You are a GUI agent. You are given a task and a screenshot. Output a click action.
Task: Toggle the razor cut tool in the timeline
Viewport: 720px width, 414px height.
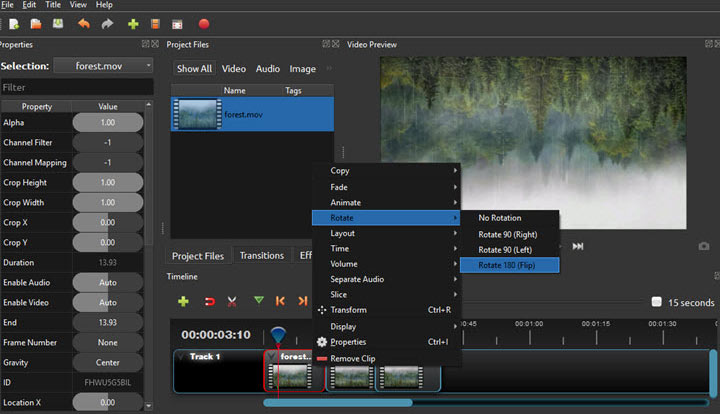[x=232, y=300]
